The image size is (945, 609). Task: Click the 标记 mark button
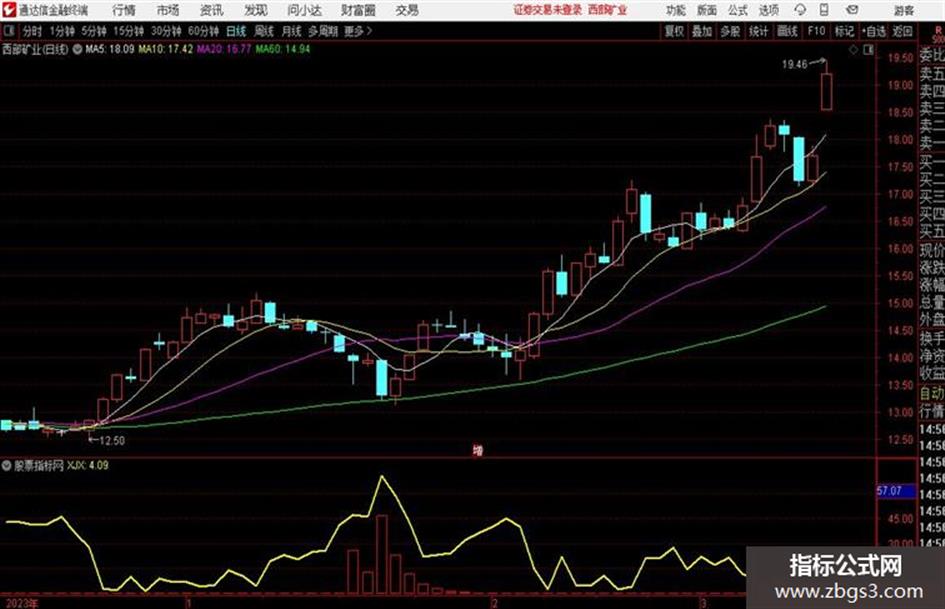844,31
